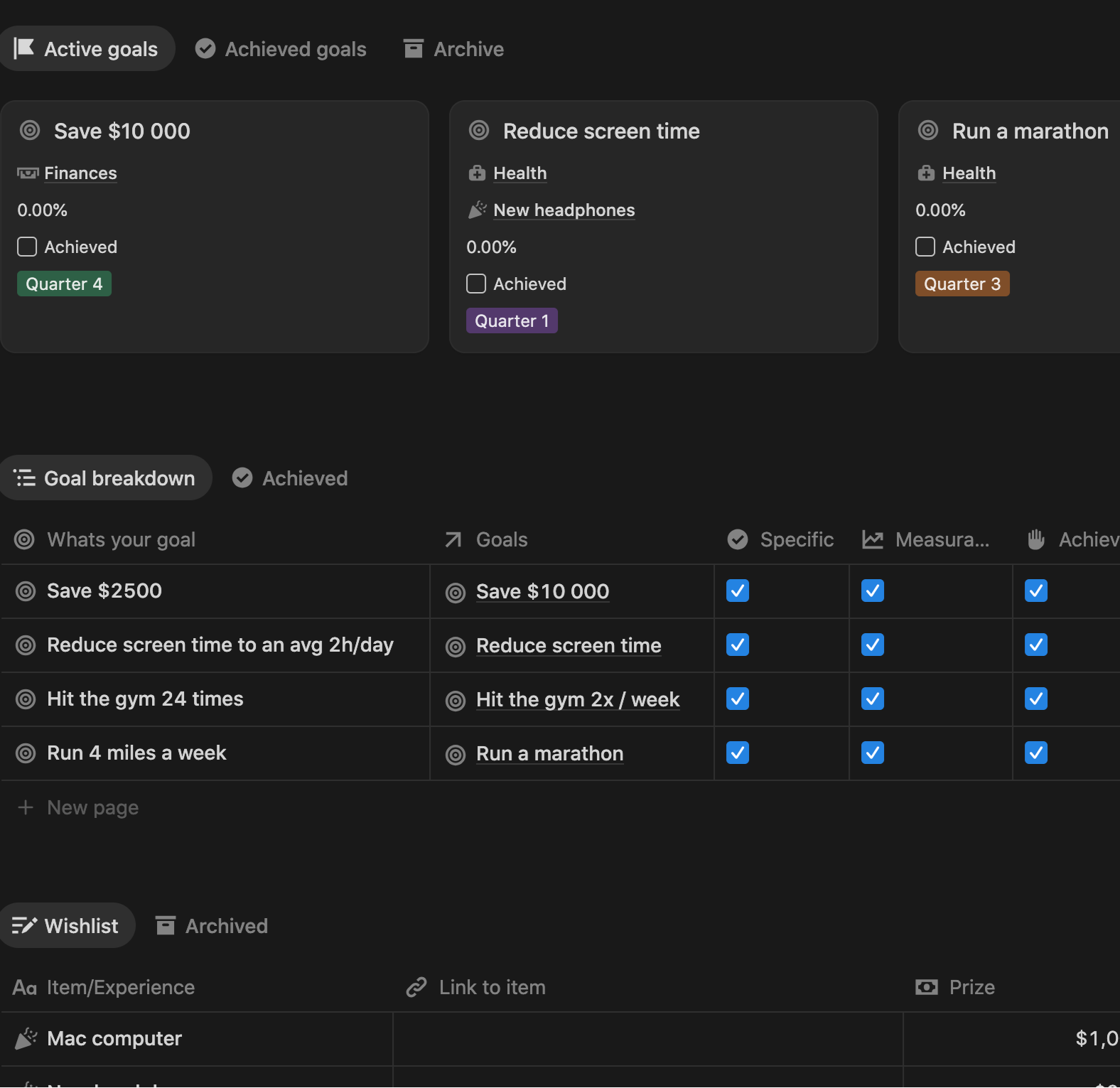Check Achieved on Save $10 000 card
The height and width of the screenshot is (1088, 1120).
pos(27,247)
